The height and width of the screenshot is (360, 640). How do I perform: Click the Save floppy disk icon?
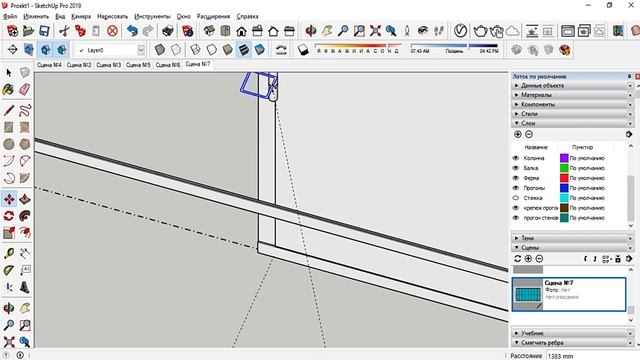(44, 31)
